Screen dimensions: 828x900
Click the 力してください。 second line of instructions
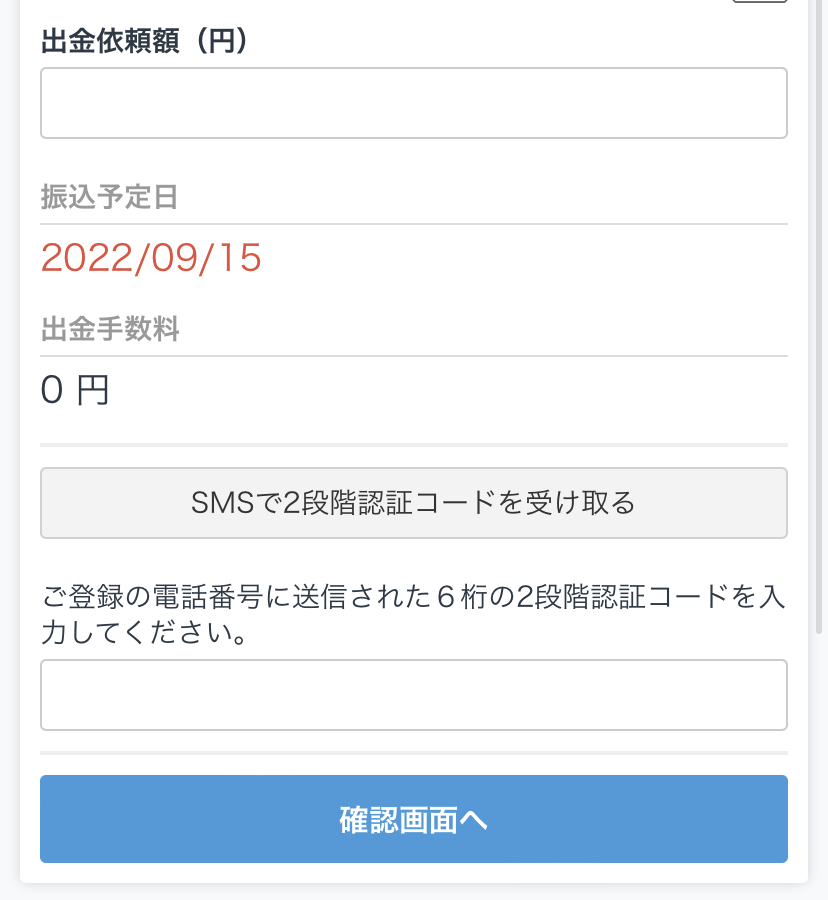coord(145,633)
